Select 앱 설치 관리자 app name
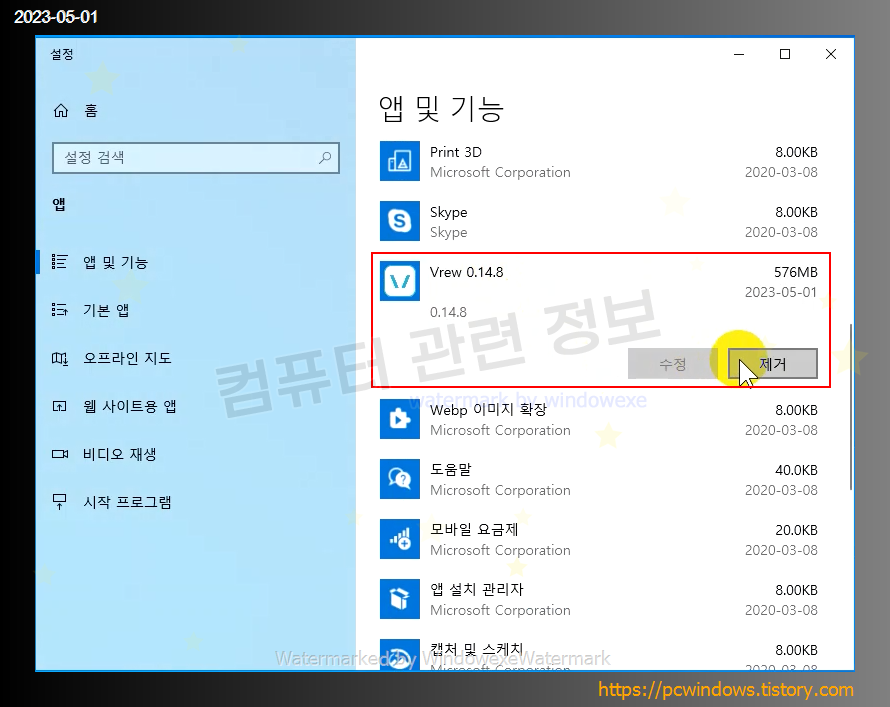 [x=476, y=590]
